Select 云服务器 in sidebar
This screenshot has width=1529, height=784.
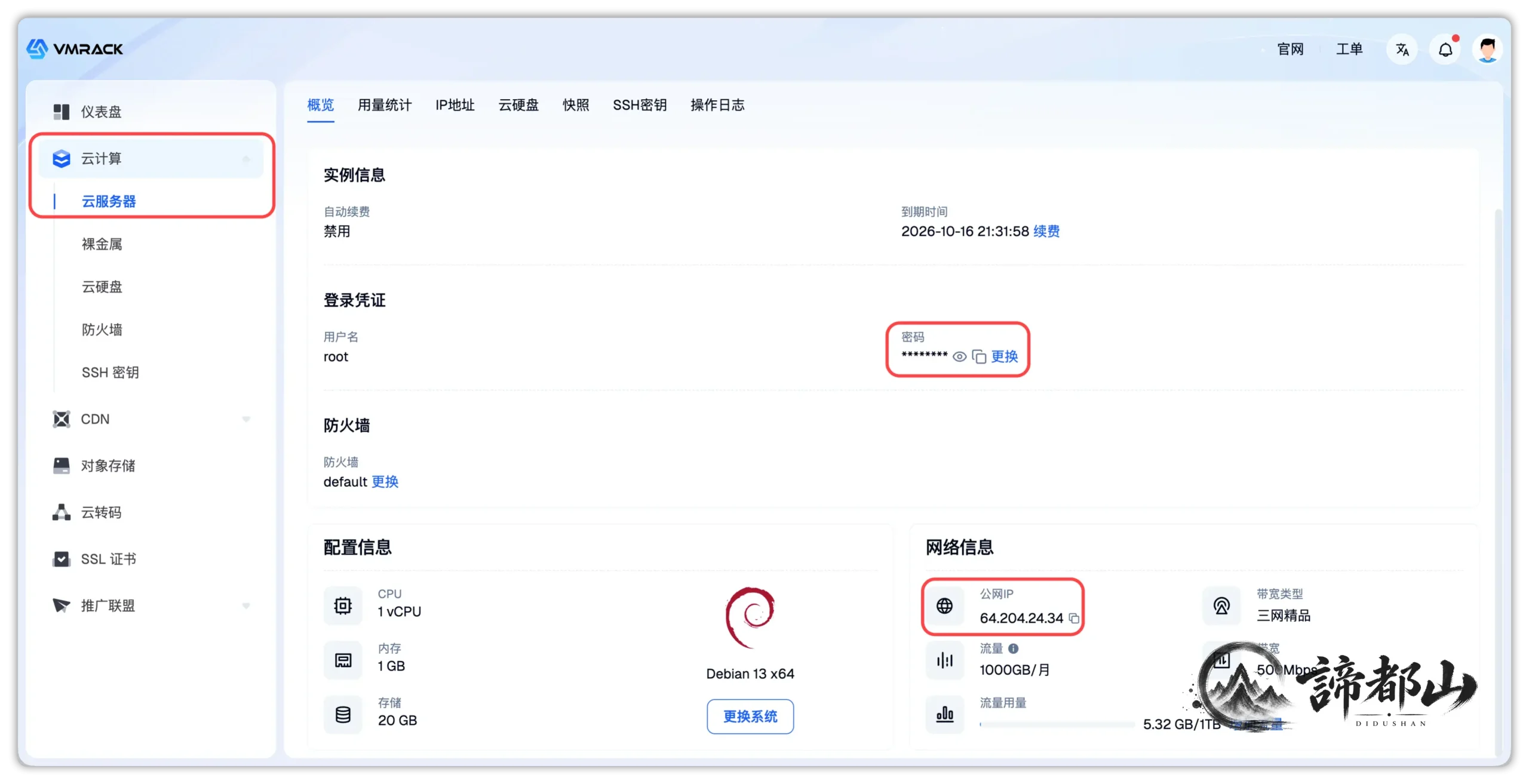pyautogui.click(x=109, y=202)
